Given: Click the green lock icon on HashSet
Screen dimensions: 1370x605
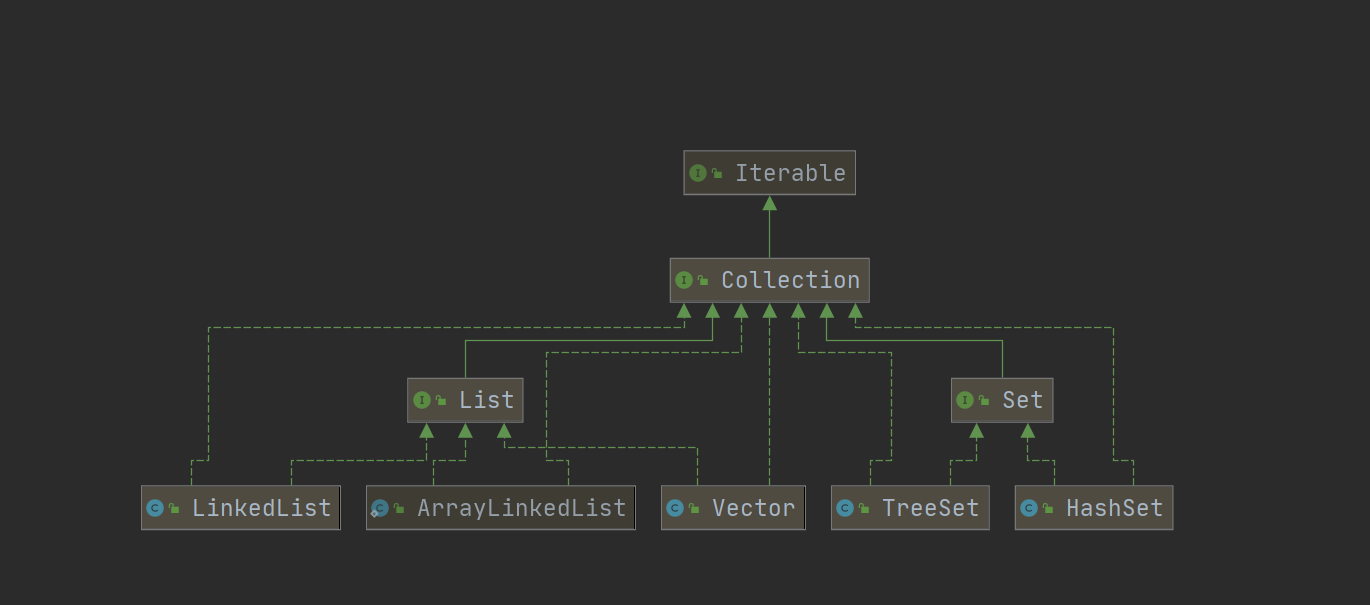Looking at the screenshot, I should pyautogui.click(x=1048, y=509).
